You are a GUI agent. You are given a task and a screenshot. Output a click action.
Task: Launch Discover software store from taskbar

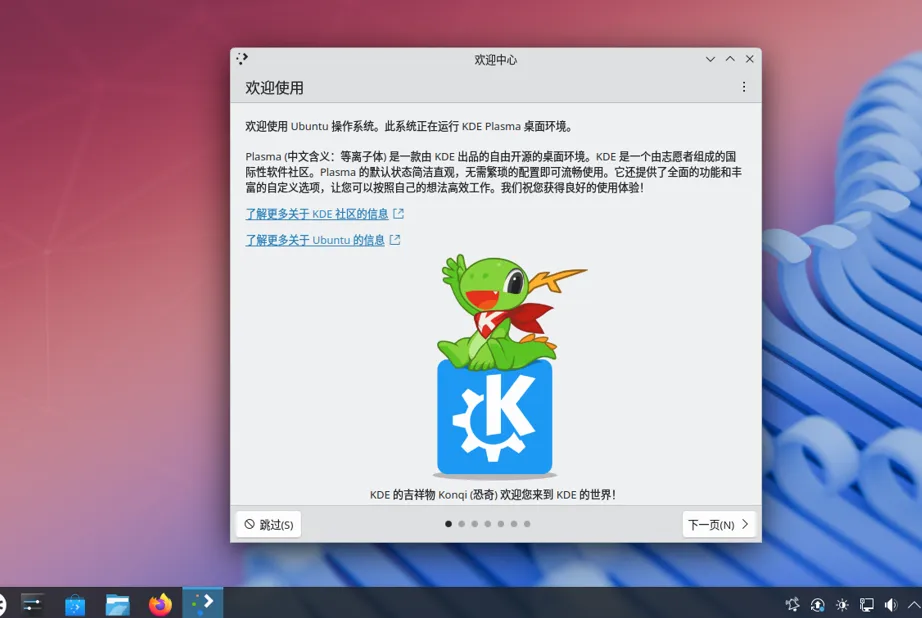tap(75, 604)
